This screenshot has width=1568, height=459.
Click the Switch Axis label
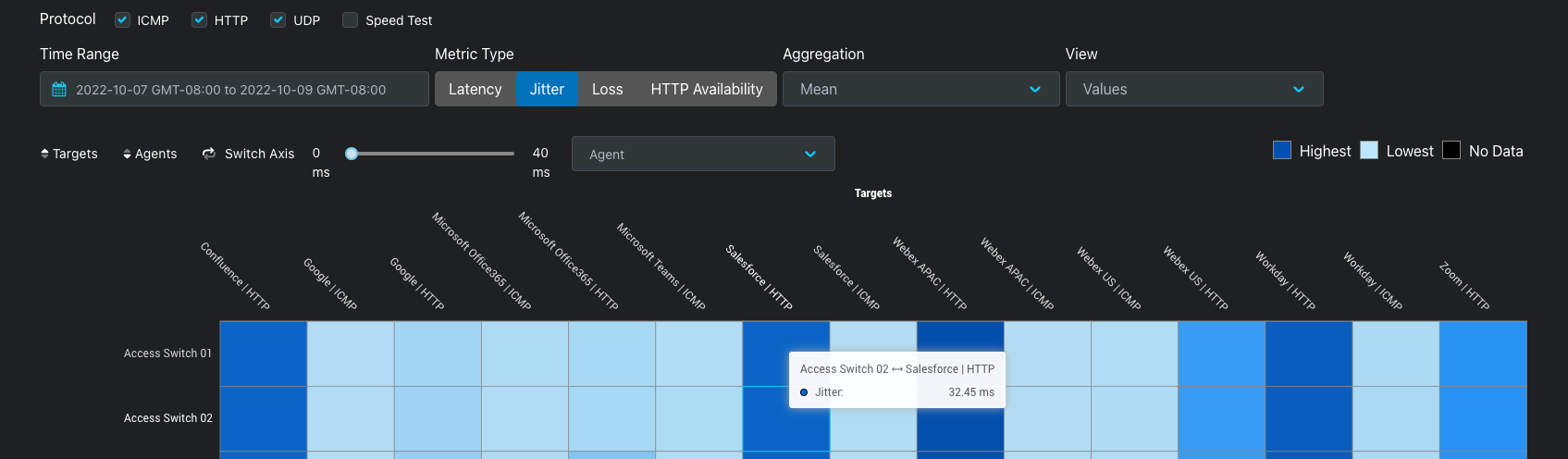[x=260, y=154]
